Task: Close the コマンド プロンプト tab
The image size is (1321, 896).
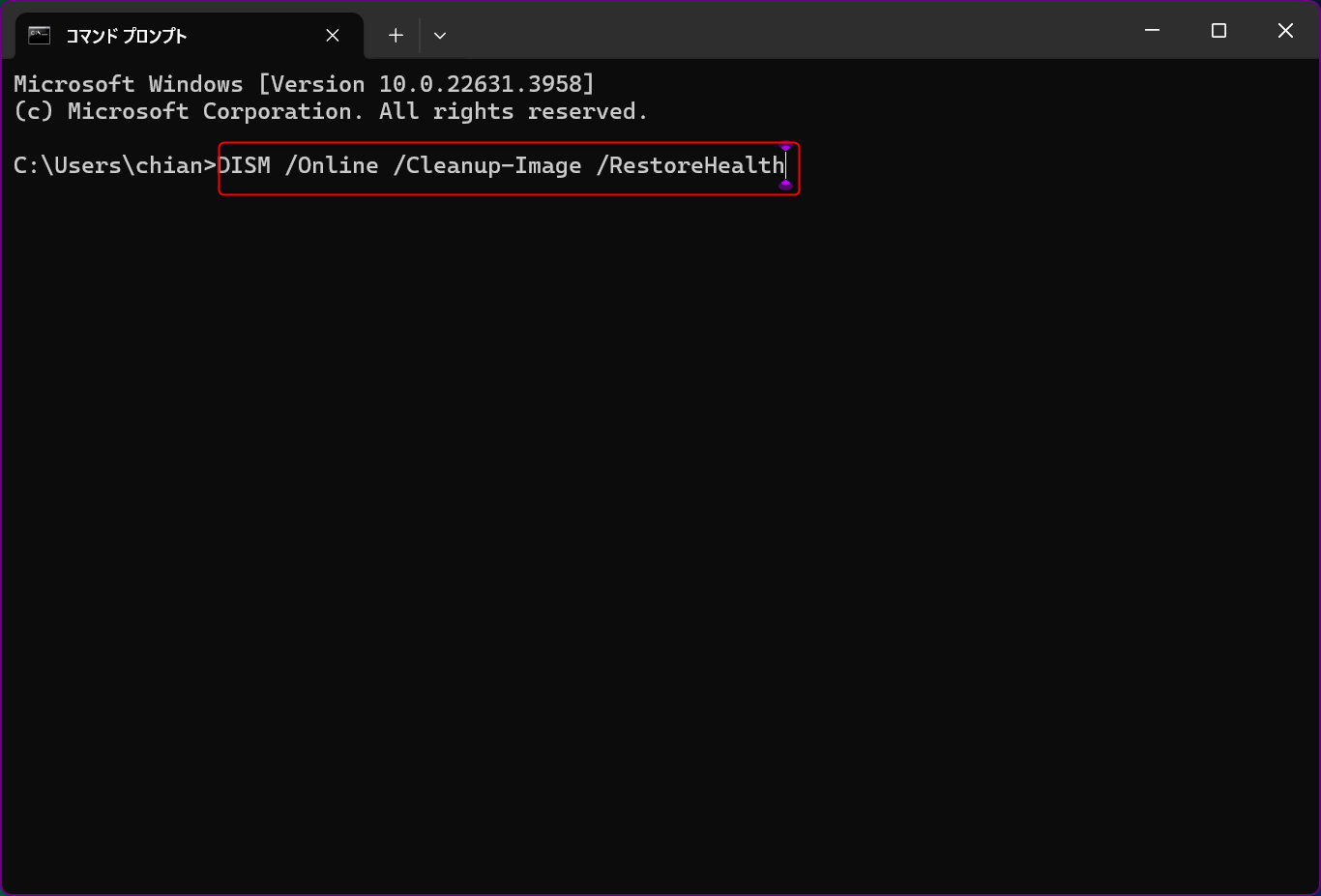Action: [x=333, y=35]
